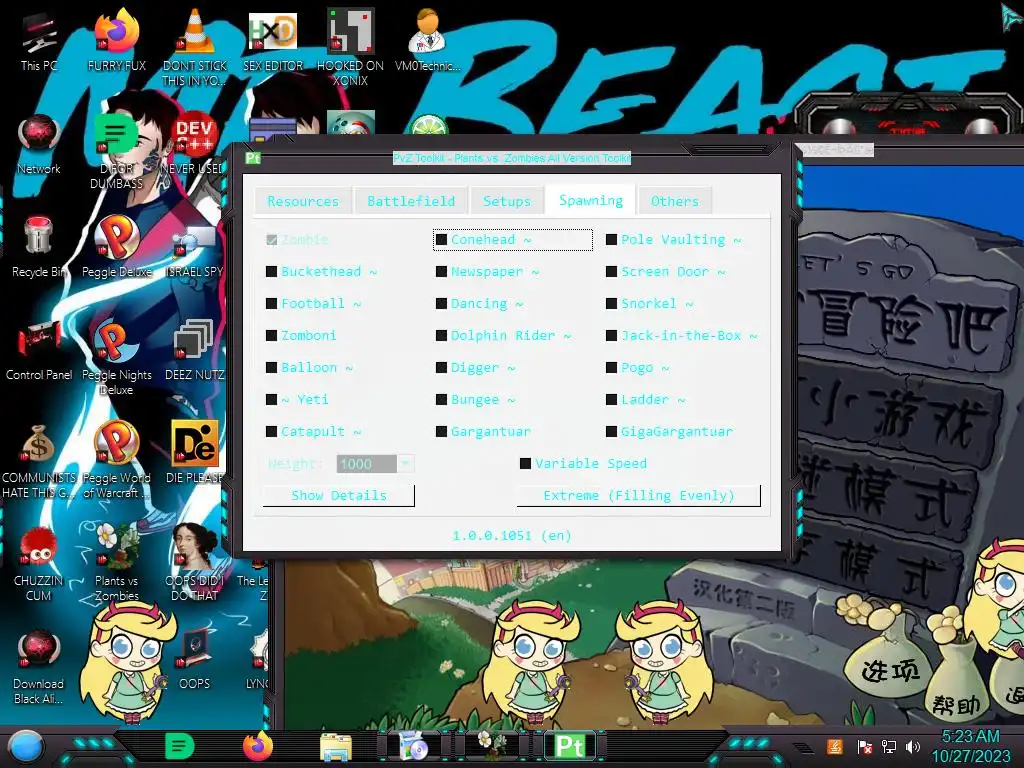The width and height of the screenshot is (1024, 768).
Task: Check the Yeti zombie option
Action: pyautogui.click(x=272, y=400)
